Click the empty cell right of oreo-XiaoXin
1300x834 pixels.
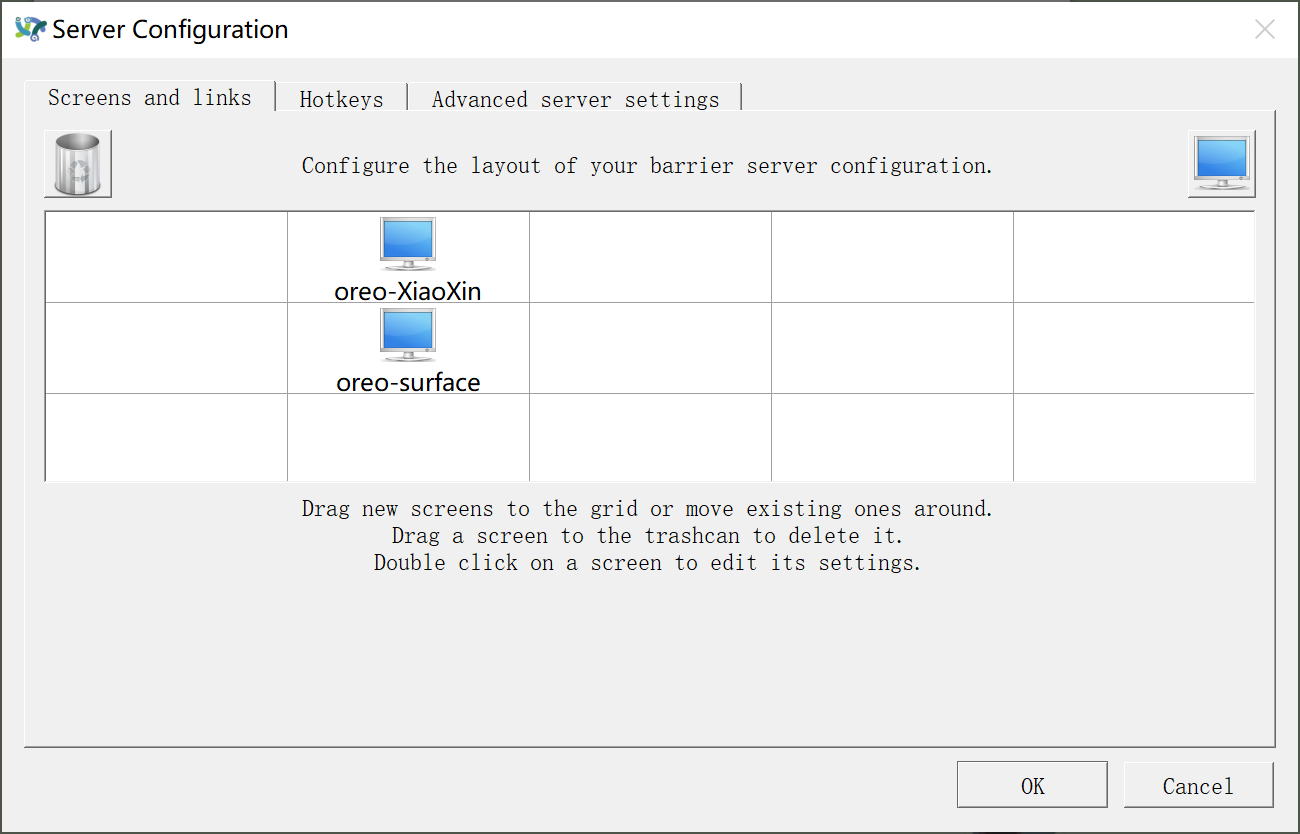tap(650, 257)
